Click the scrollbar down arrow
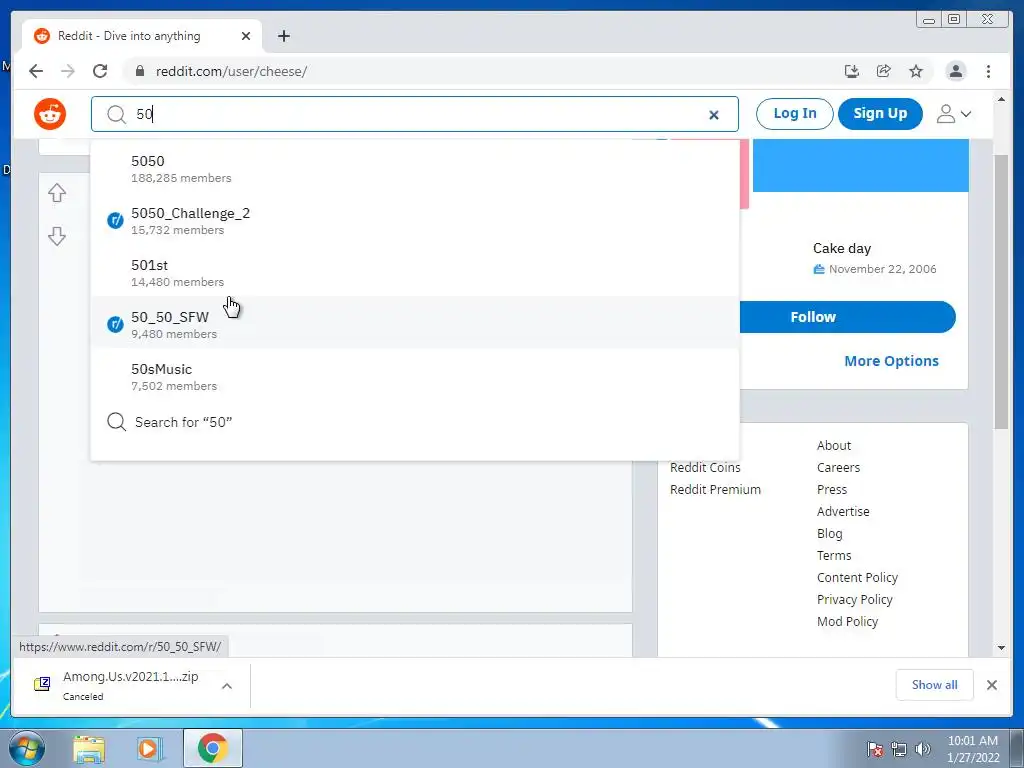This screenshot has width=1024, height=768. tap(1002, 648)
